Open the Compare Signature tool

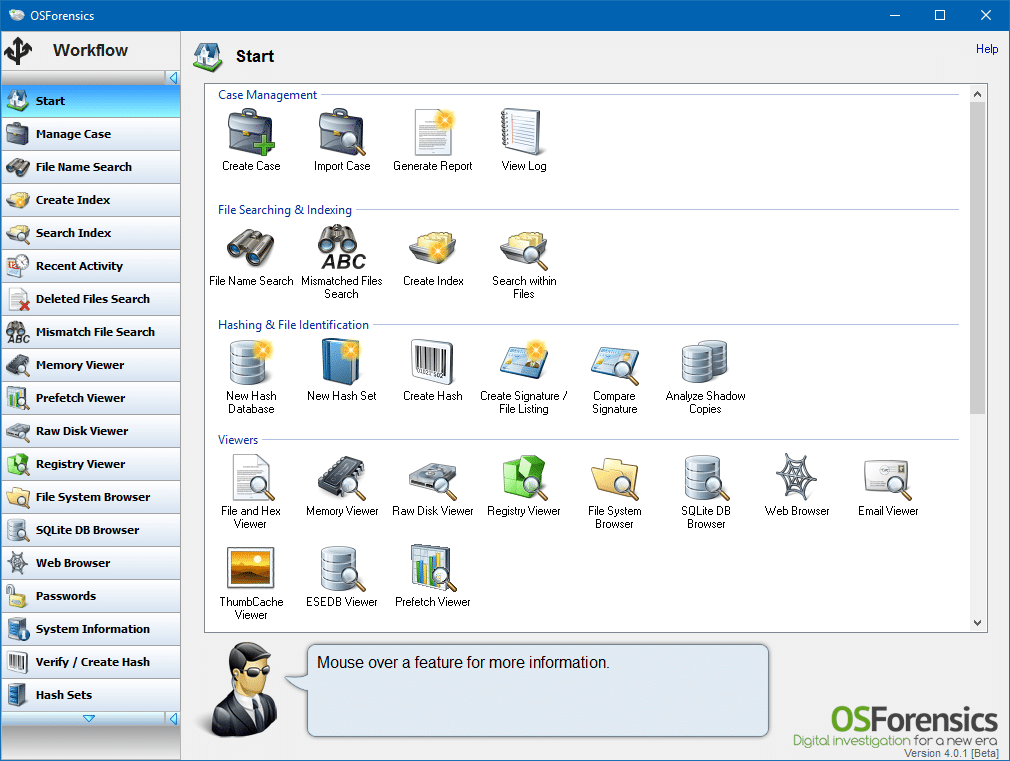click(614, 363)
